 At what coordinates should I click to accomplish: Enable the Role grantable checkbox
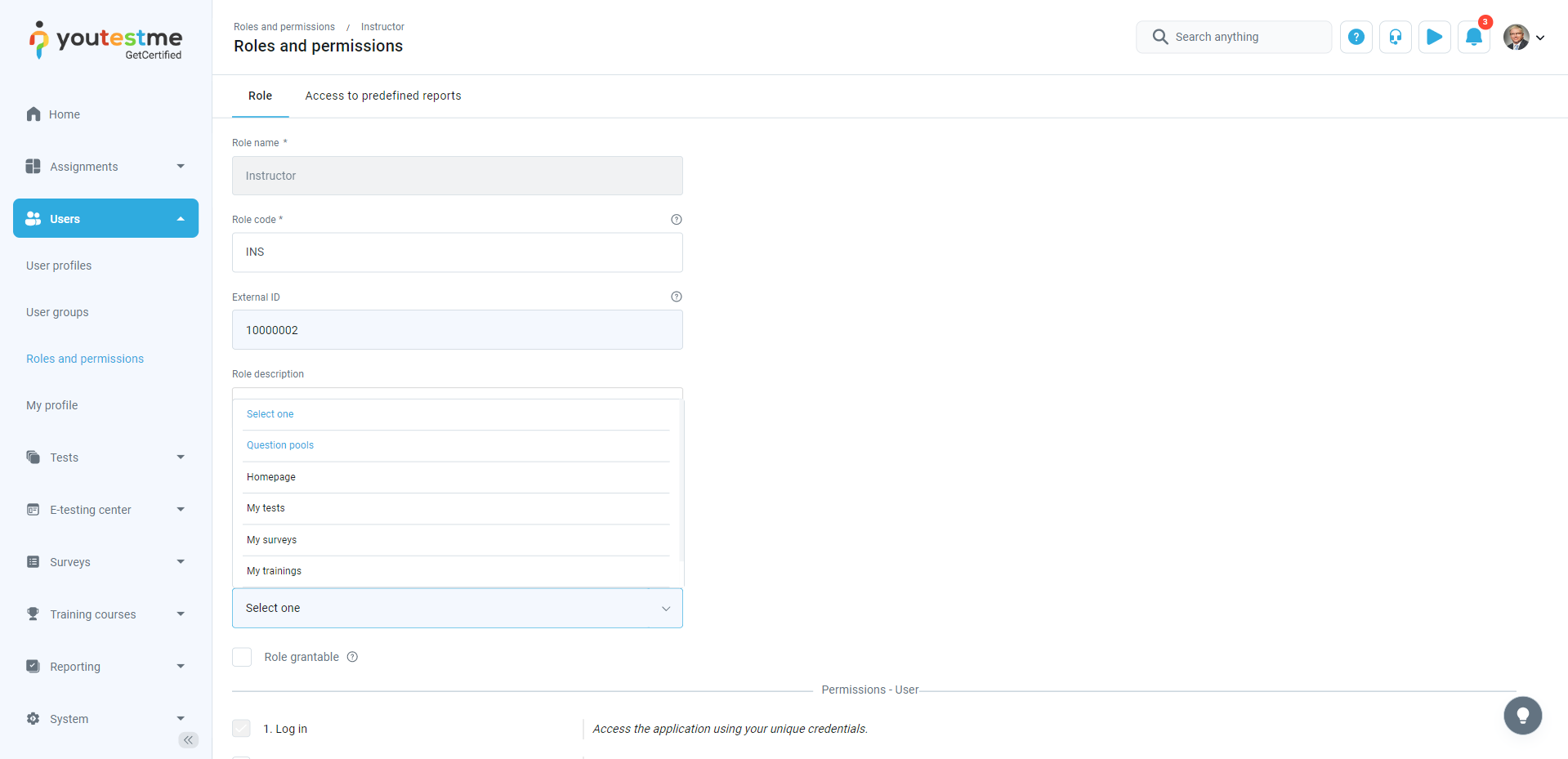coord(242,657)
